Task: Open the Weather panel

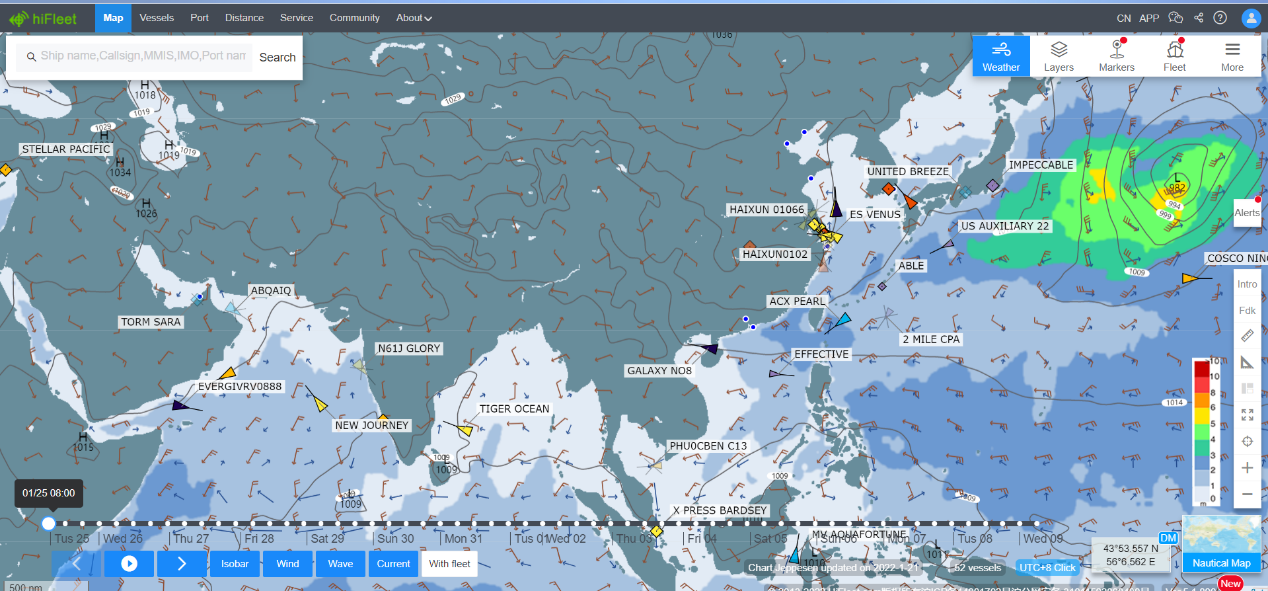Action: click(1001, 56)
